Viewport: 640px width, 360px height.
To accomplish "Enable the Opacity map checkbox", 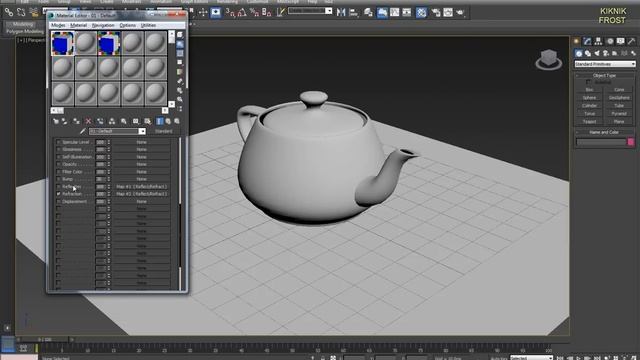I will [x=58, y=164].
